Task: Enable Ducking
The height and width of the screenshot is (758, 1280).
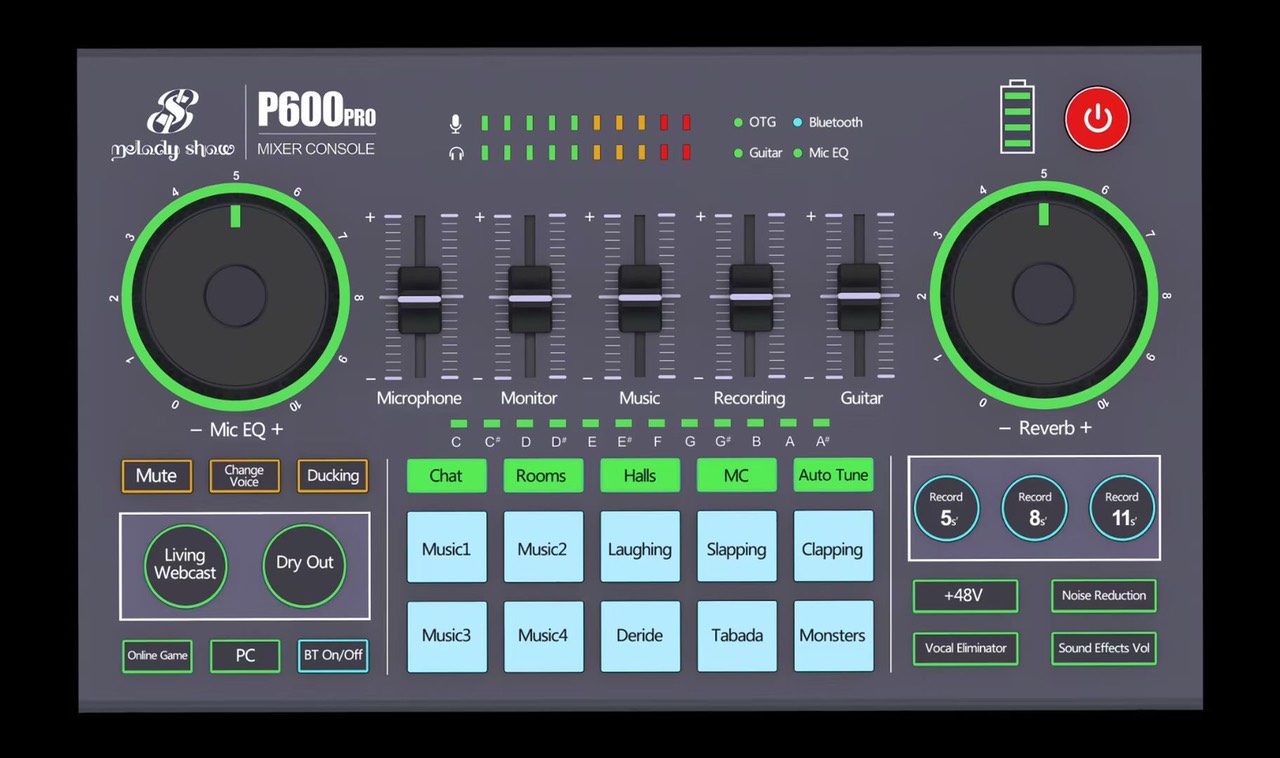Action: pos(333,476)
